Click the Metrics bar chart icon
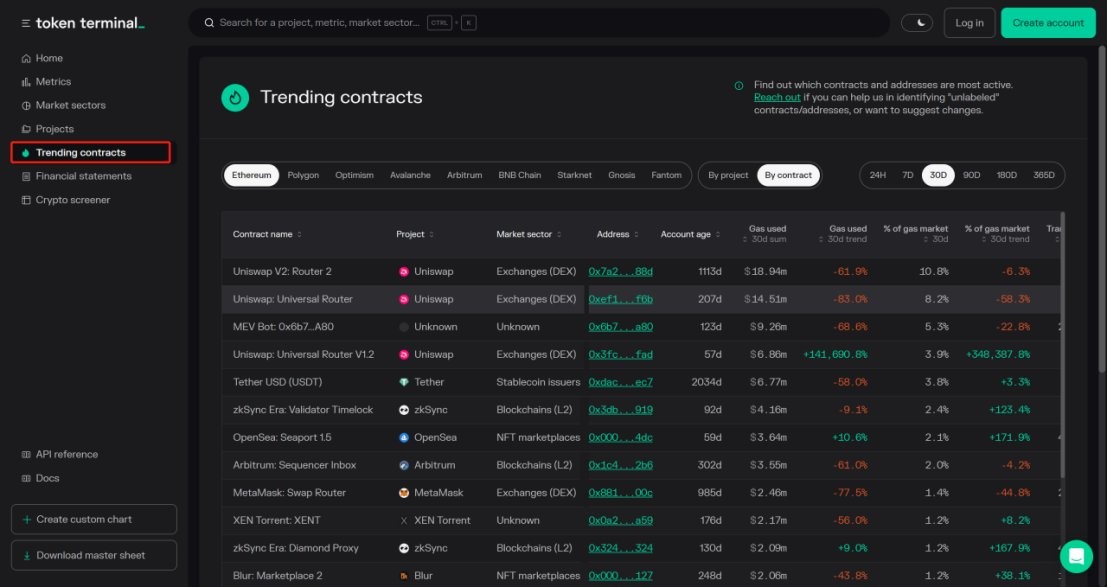This screenshot has width=1108, height=588. tap(26, 82)
